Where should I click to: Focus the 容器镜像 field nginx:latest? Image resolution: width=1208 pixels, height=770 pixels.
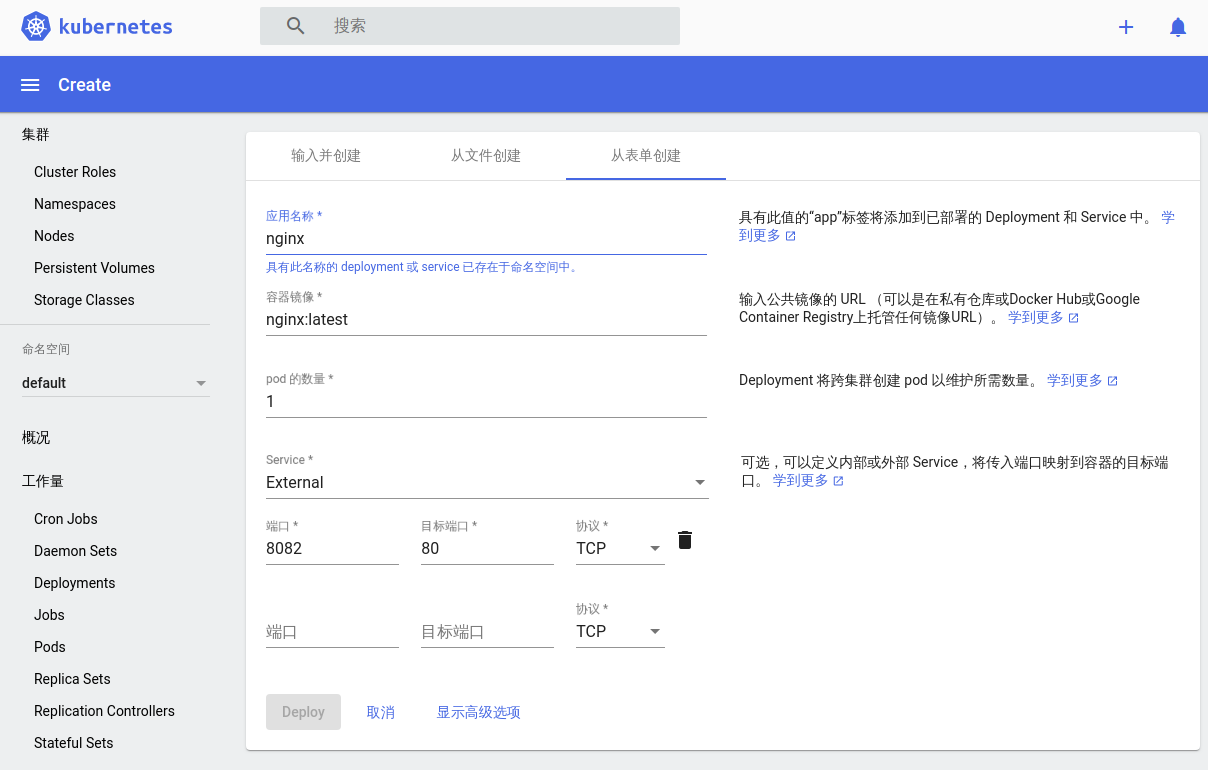coord(486,320)
